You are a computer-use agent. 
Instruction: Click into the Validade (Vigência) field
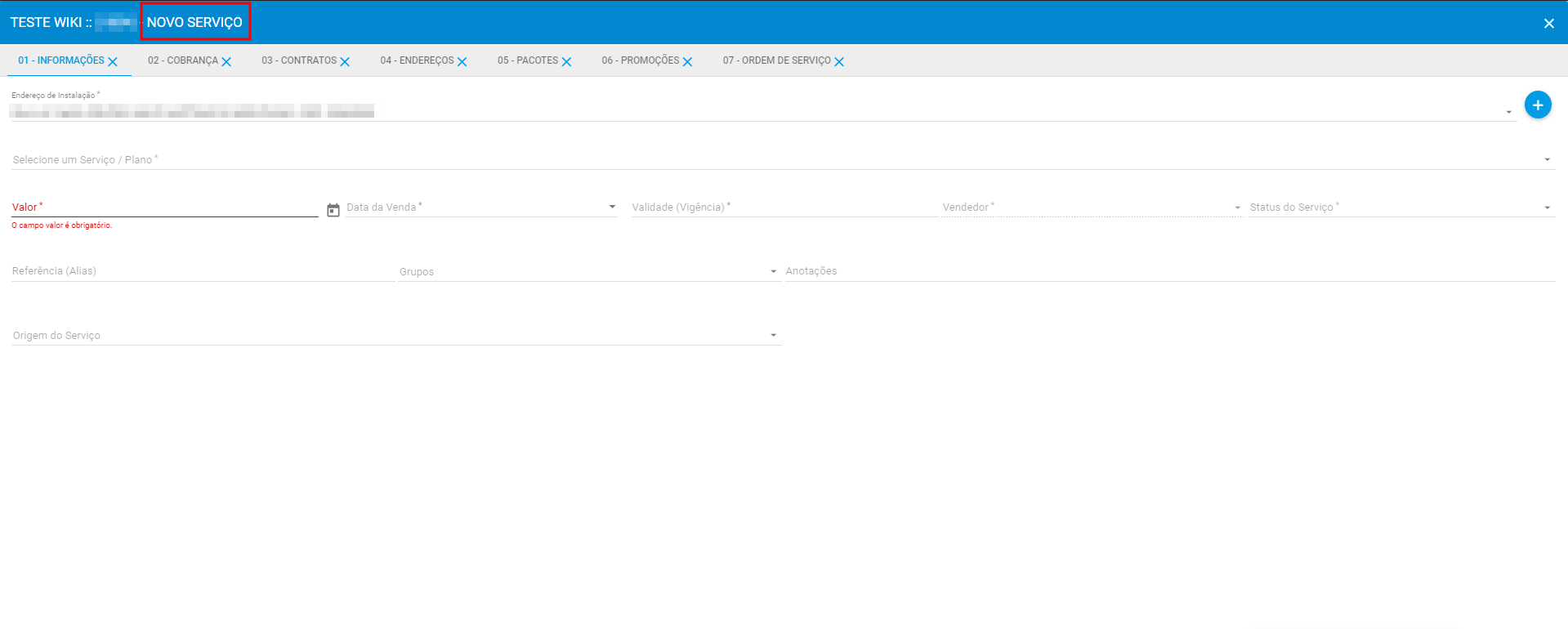pos(784,207)
